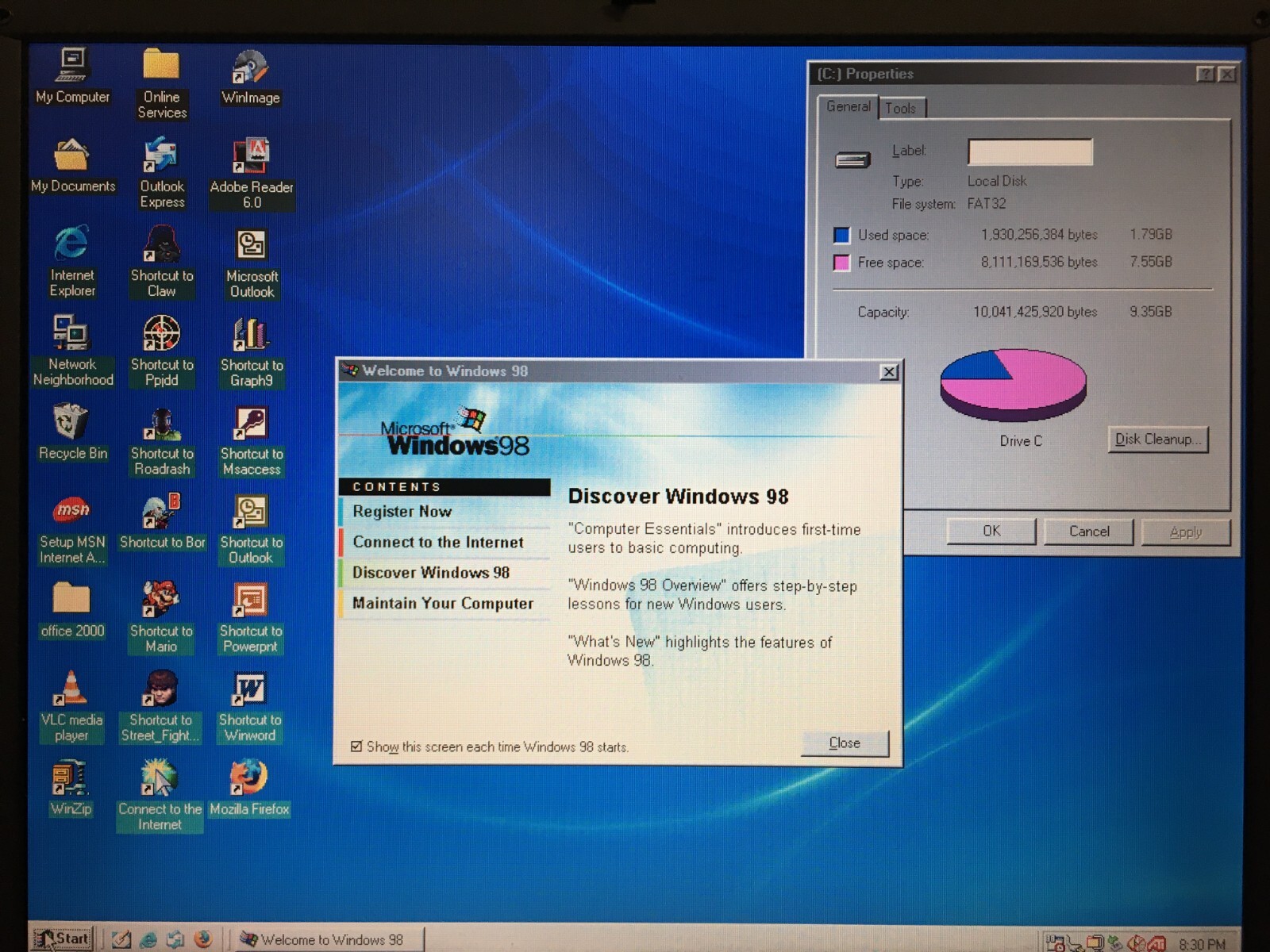The image size is (1270, 952).
Task: Select the Microsoft Outlook desktop icon
Action: point(252,263)
